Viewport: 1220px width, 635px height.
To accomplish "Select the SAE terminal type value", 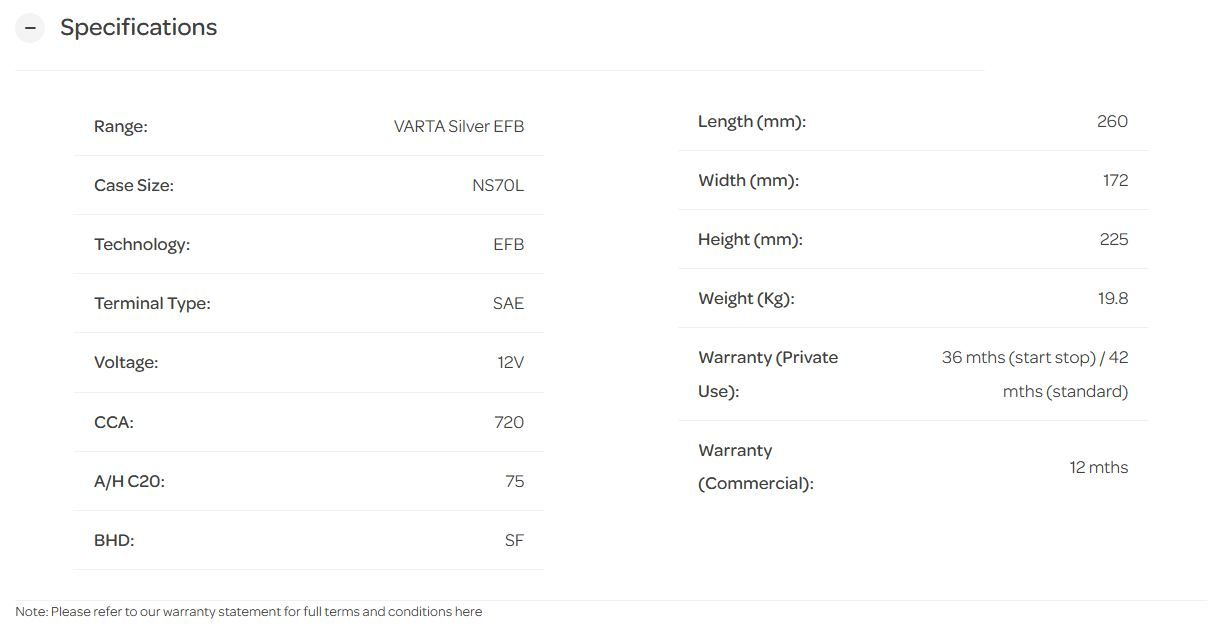I will click(x=508, y=304).
